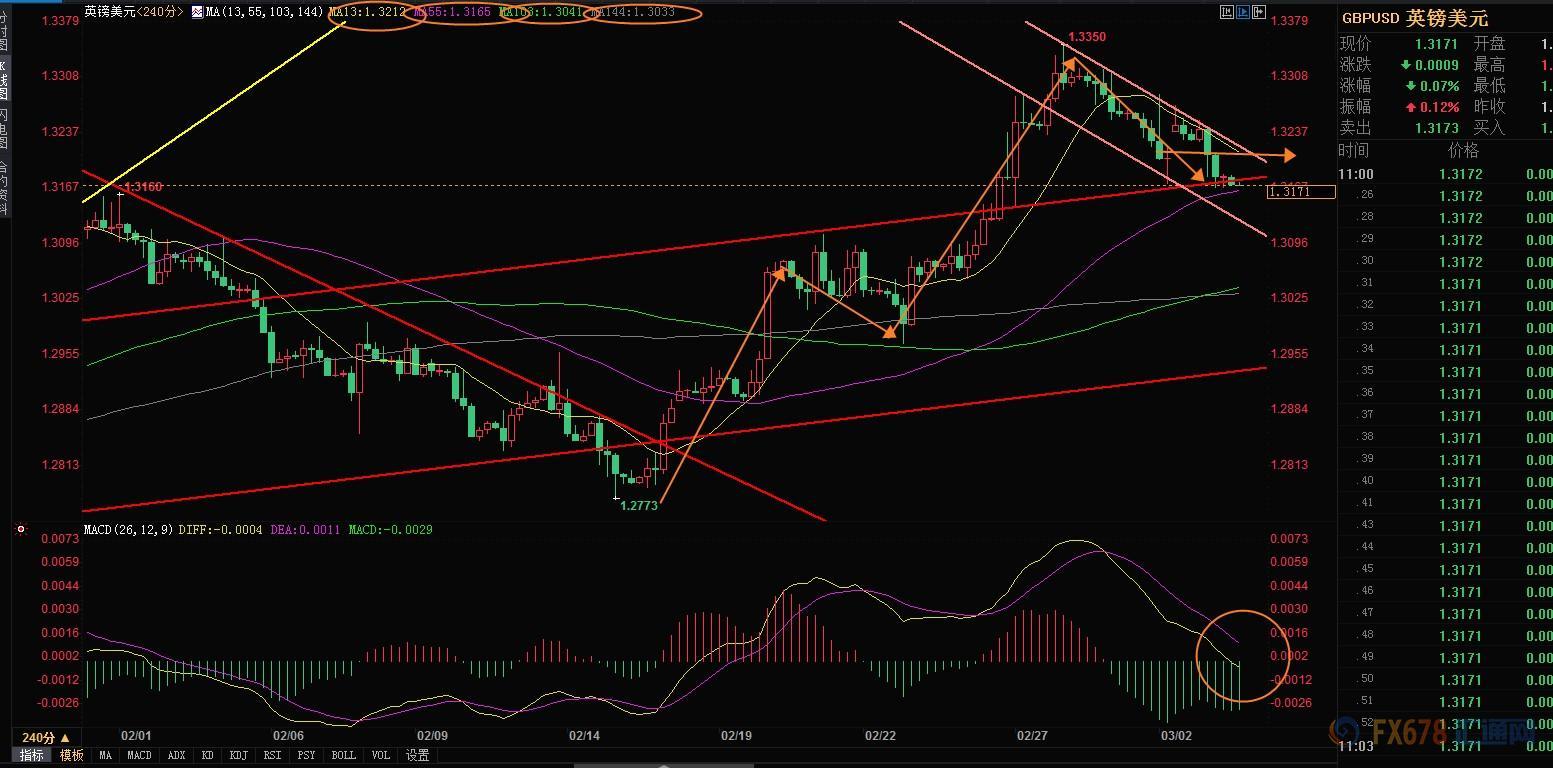Click the MA55:1.3165 value
Image resolution: width=1553 pixels, height=768 pixels.
coord(453,12)
